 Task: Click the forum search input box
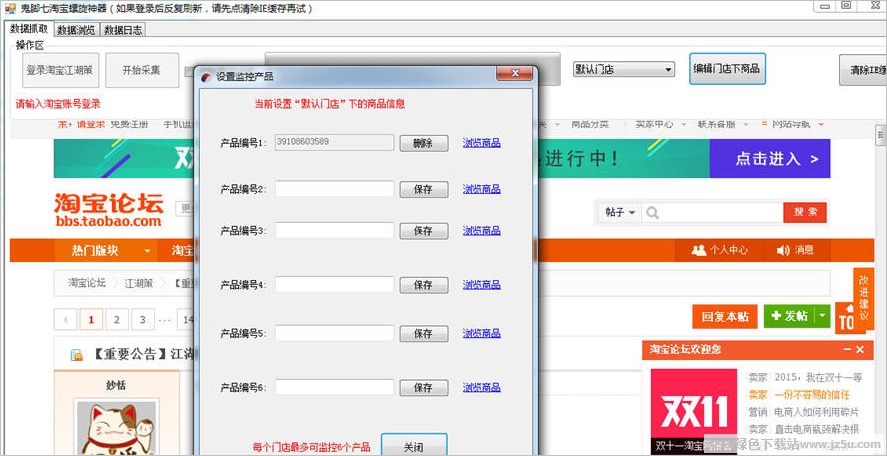pos(713,213)
